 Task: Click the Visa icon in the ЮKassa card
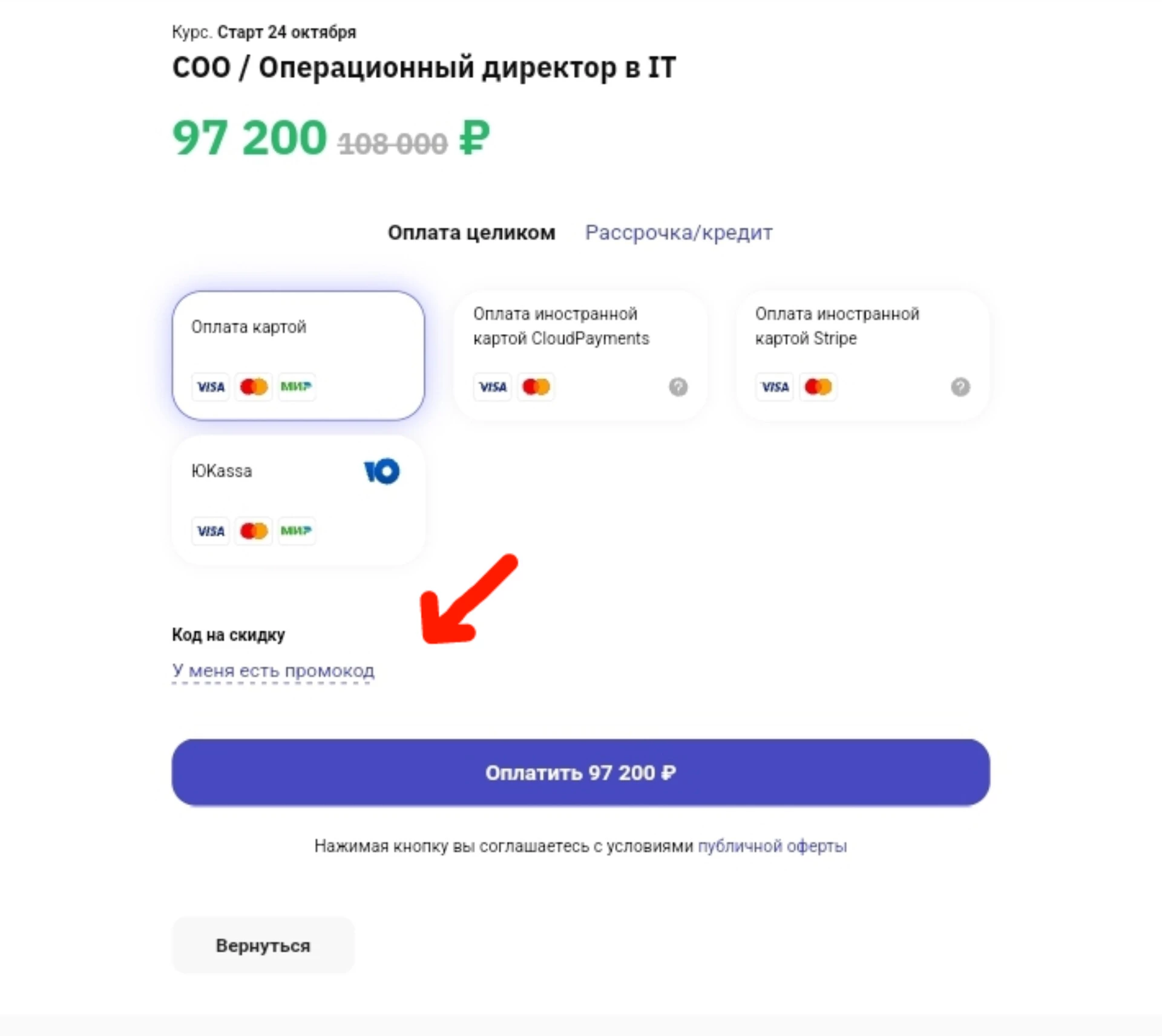pyautogui.click(x=211, y=531)
